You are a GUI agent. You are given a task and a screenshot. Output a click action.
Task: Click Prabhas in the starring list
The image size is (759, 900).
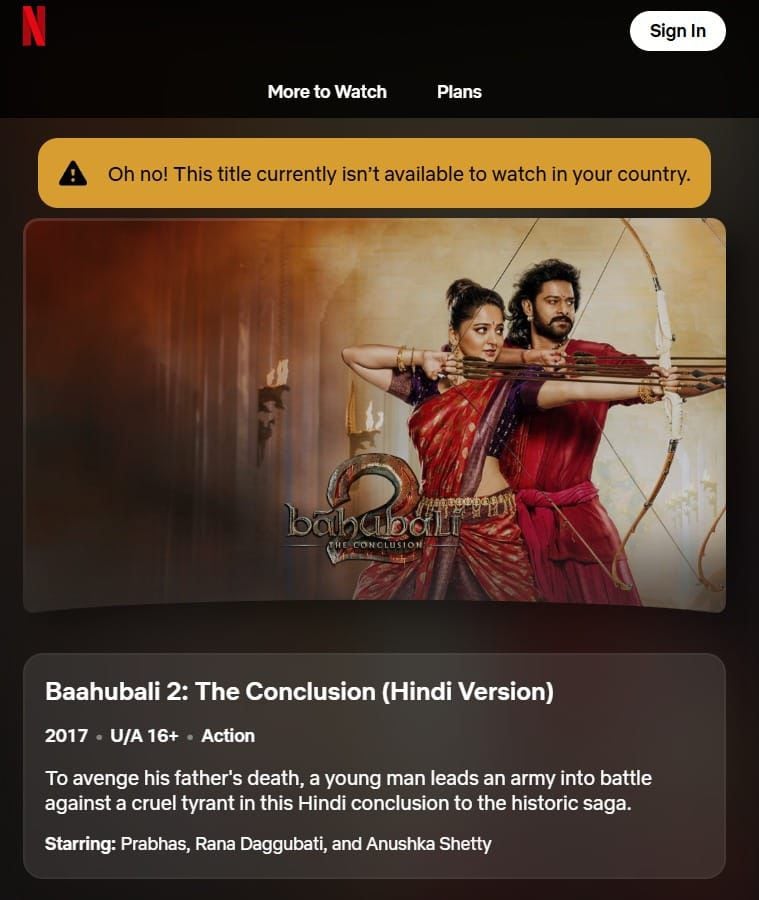[x=155, y=844]
